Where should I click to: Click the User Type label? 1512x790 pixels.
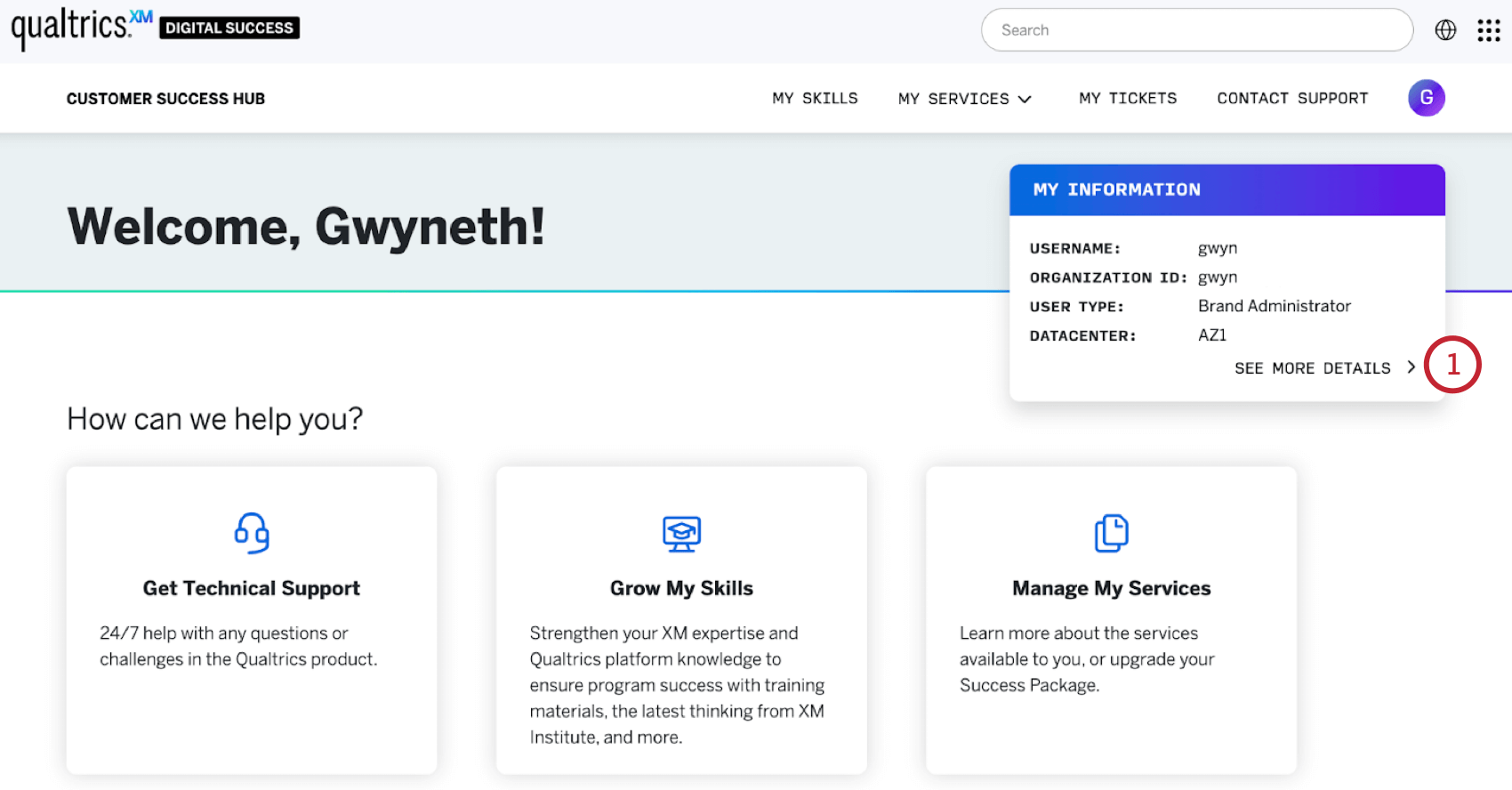pos(1076,307)
